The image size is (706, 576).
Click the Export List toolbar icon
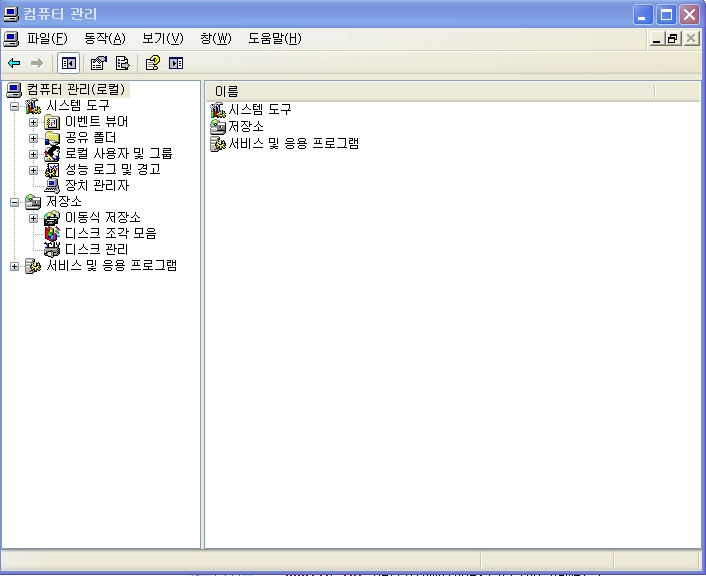pyautogui.click(x=122, y=63)
